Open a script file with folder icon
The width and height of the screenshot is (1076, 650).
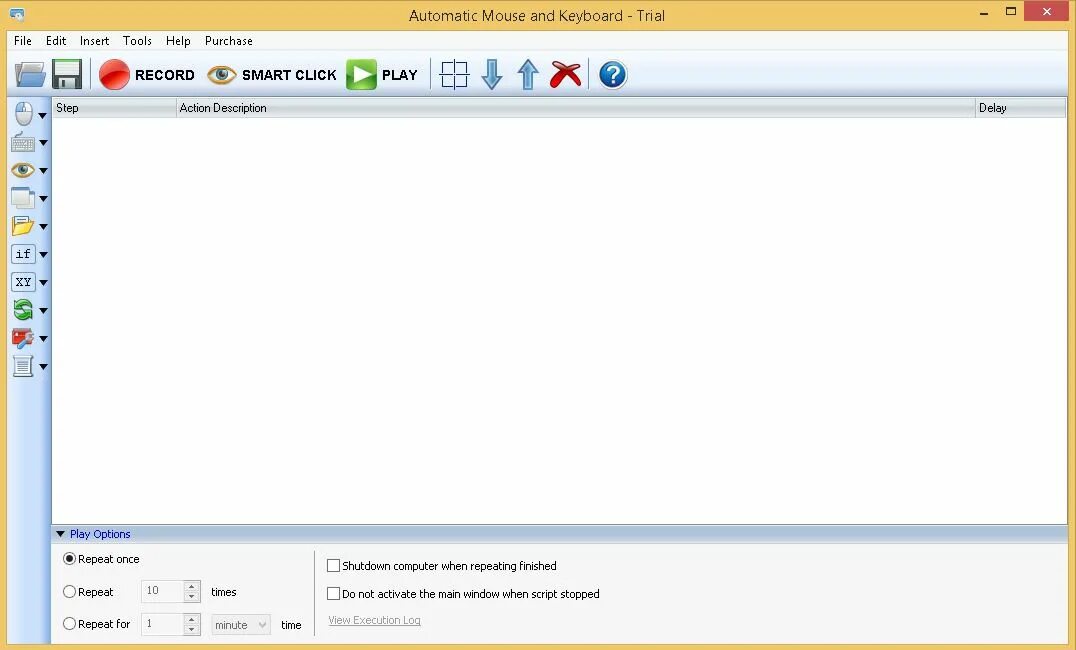coord(30,74)
